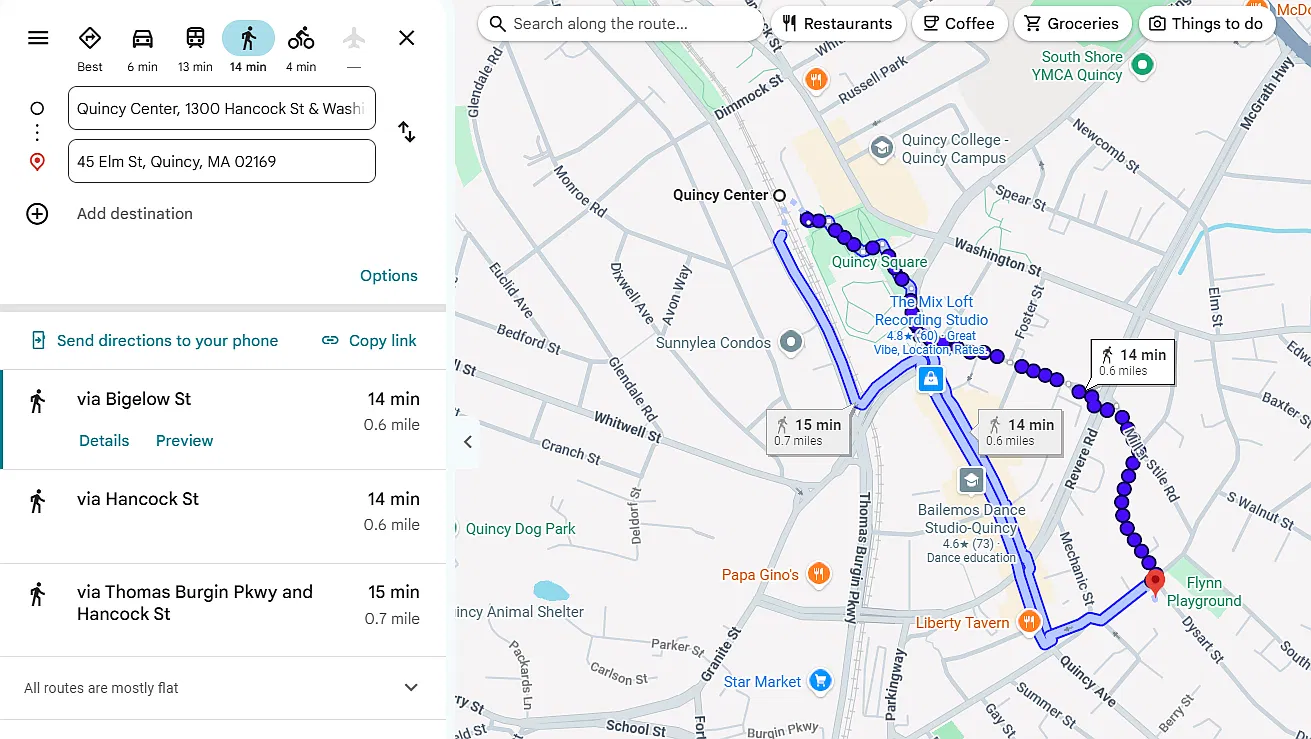Click the Bailemos Dance Studio pin
The height and width of the screenshot is (739, 1311).
click(x=971, y=481)
